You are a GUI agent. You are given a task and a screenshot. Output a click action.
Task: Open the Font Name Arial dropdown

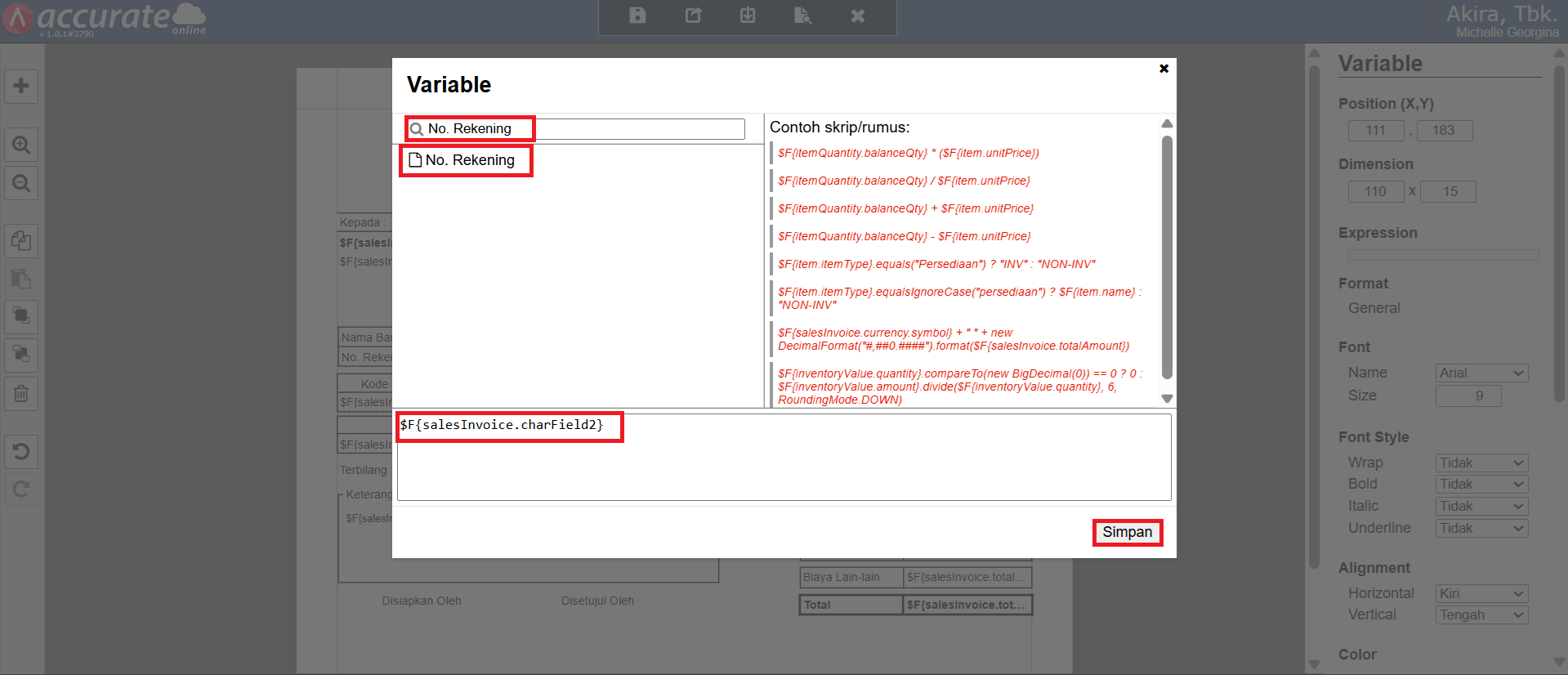coord(1481,373)
